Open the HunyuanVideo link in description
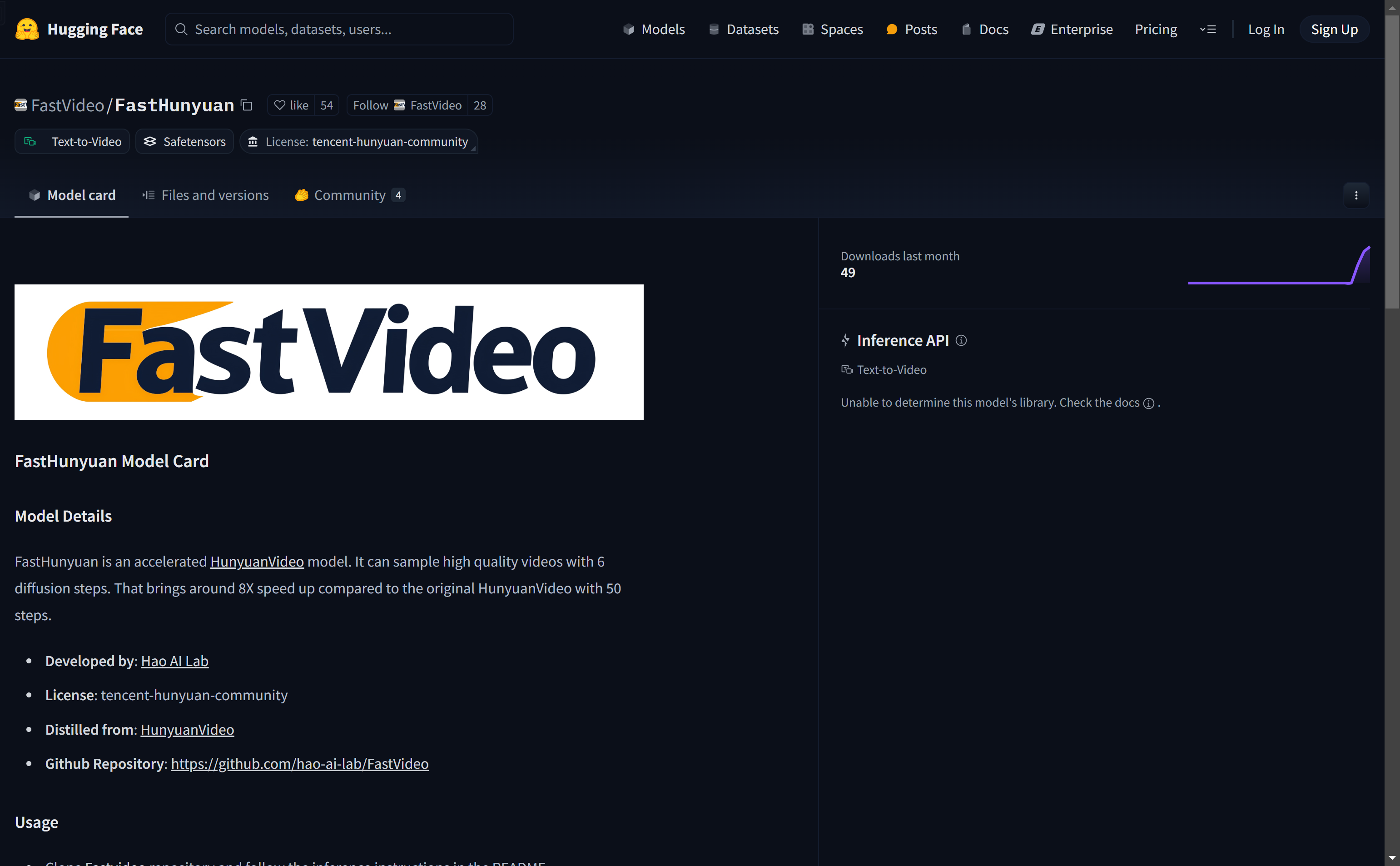The image size is (1400, 866). [257, 561]
